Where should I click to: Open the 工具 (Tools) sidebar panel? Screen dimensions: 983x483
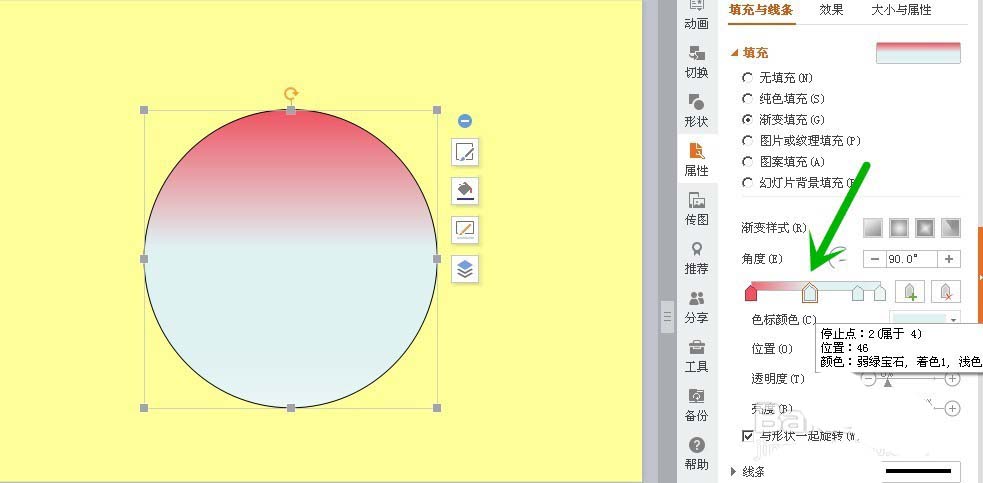(696, 356)
